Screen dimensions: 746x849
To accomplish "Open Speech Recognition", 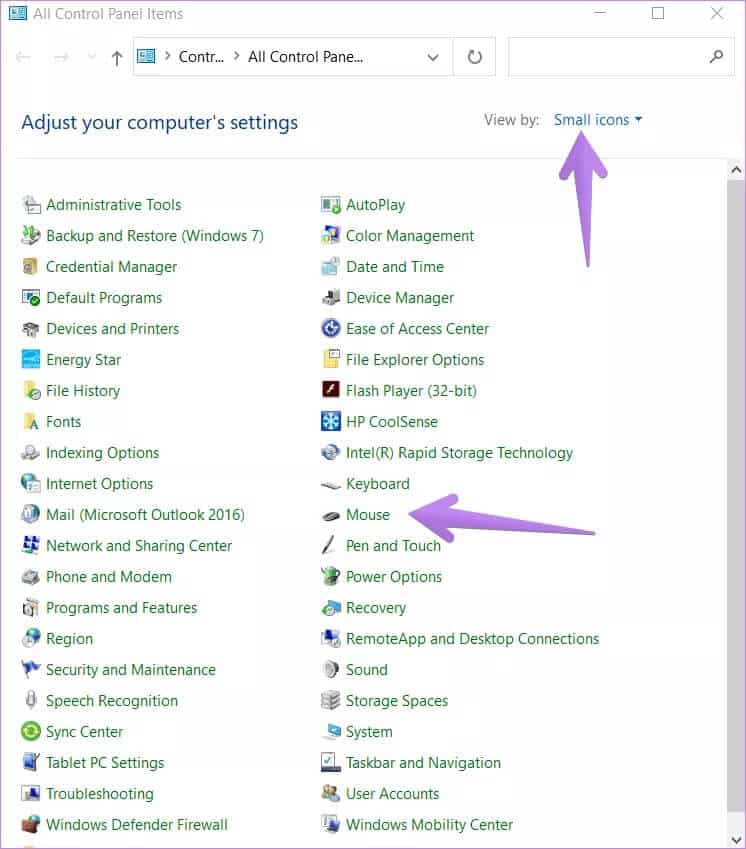I will pos(112,701).
